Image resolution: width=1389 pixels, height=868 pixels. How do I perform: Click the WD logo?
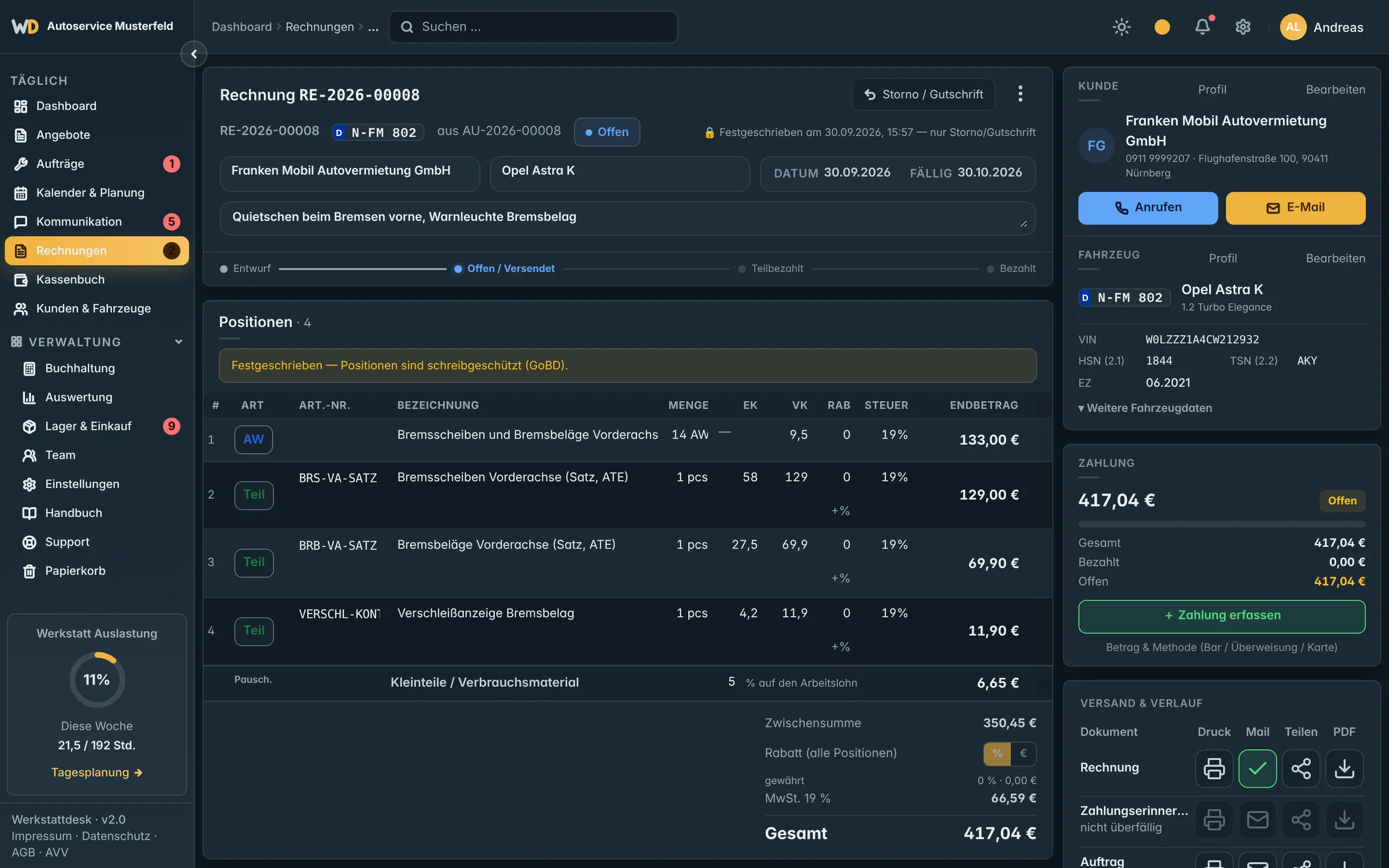pyautogui.click(x=25, y=26)
